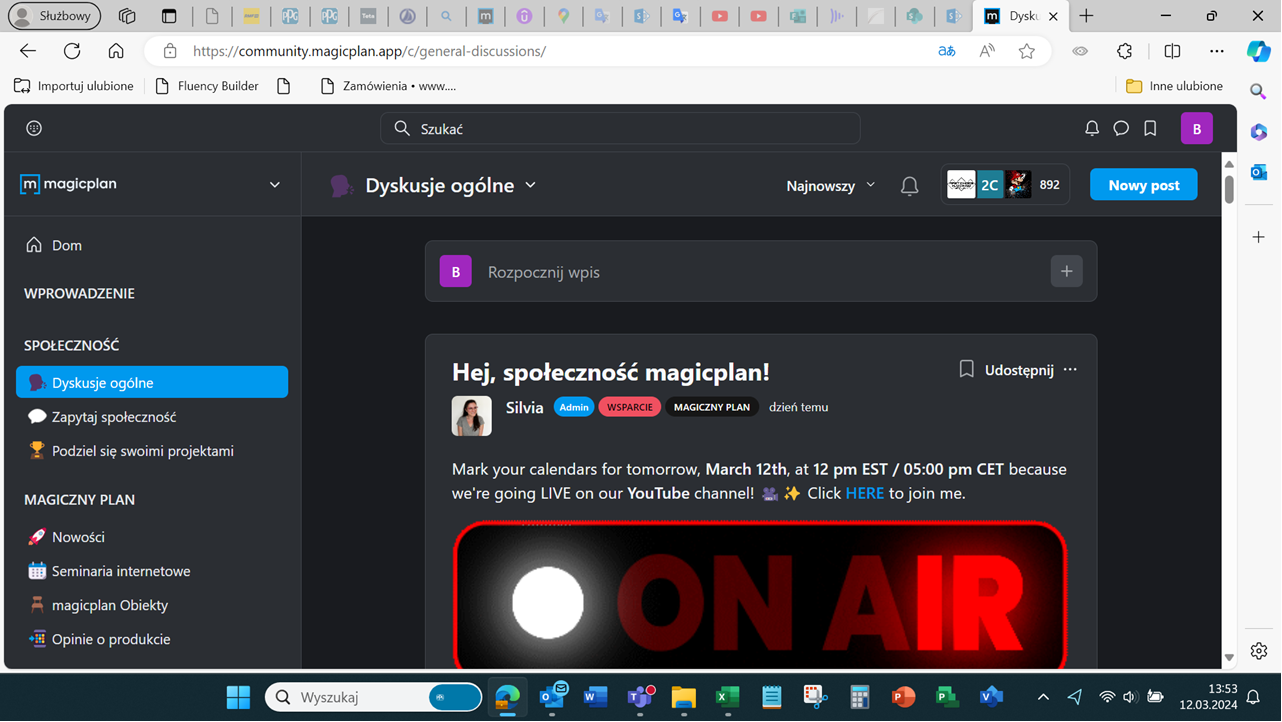The height and width of the screenshot is (722, 1282).
Task: Open a new browser tab
Action: (1086, 16)
